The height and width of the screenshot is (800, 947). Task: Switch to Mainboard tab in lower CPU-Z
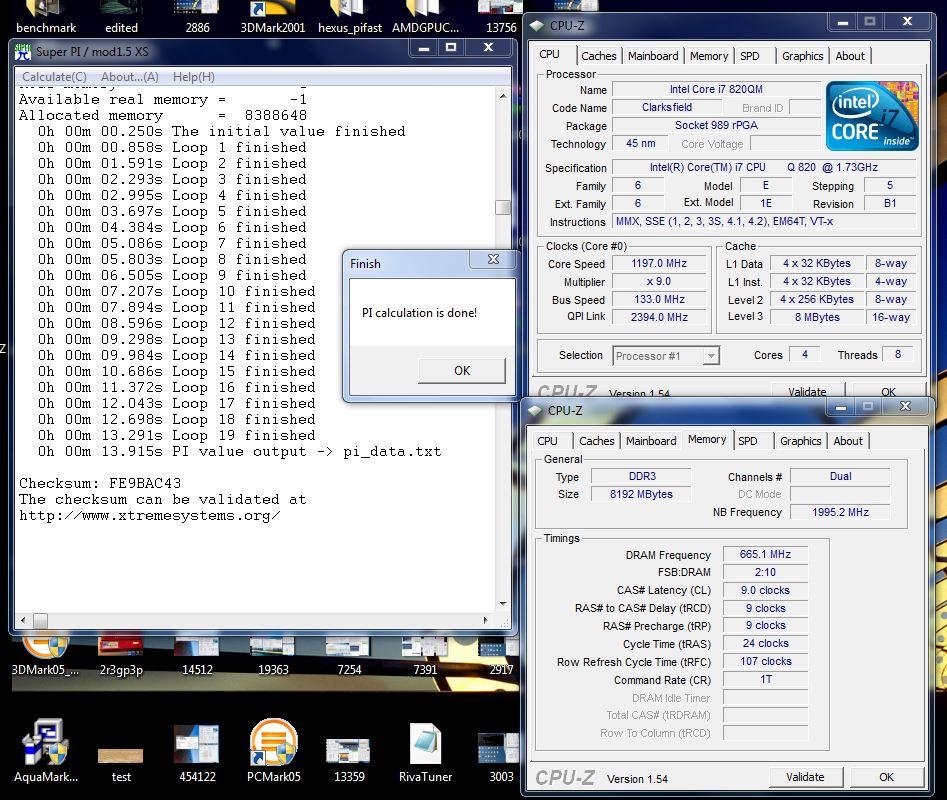click(651, 441)
